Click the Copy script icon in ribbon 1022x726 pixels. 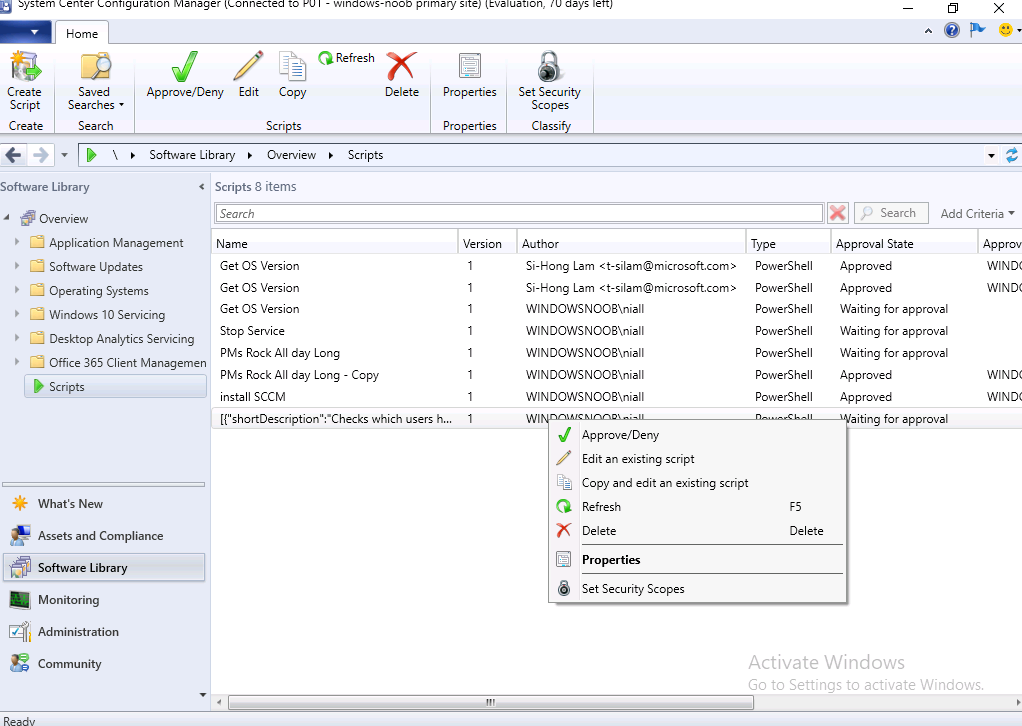[x=292, y=67]
